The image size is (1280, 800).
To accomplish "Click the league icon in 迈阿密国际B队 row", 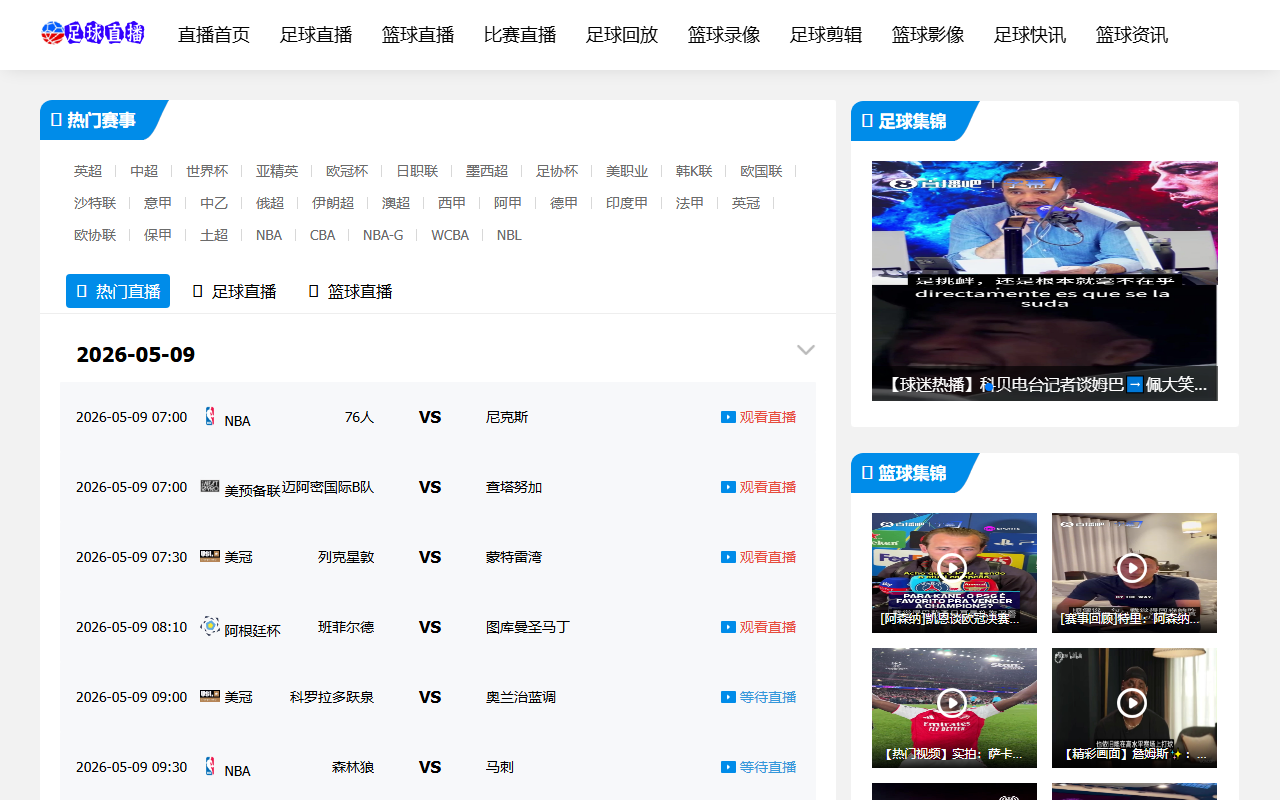I will click(x=210, y=485).
